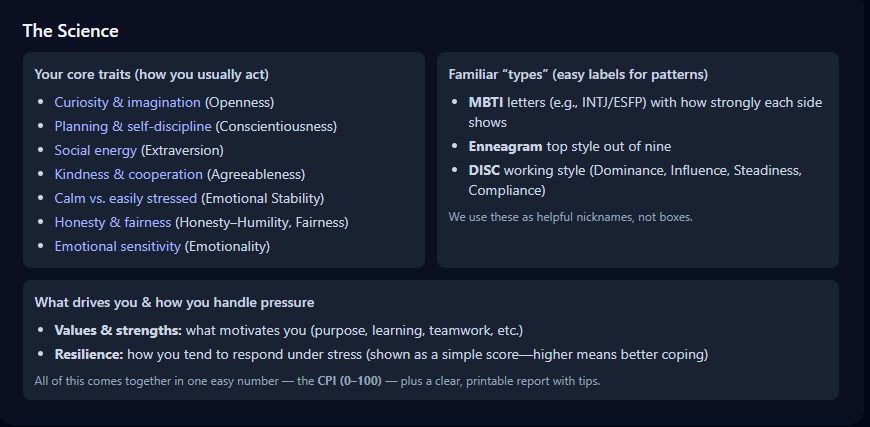Screen dimensions: 870x427
Task: Click the What drives you heading
Action: (175, 302)
